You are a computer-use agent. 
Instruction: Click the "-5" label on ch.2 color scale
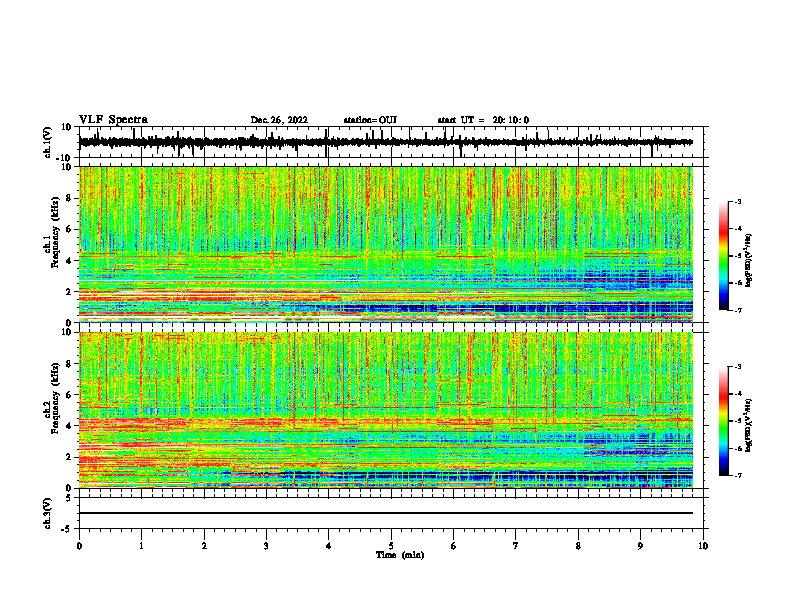pos(738,421)
